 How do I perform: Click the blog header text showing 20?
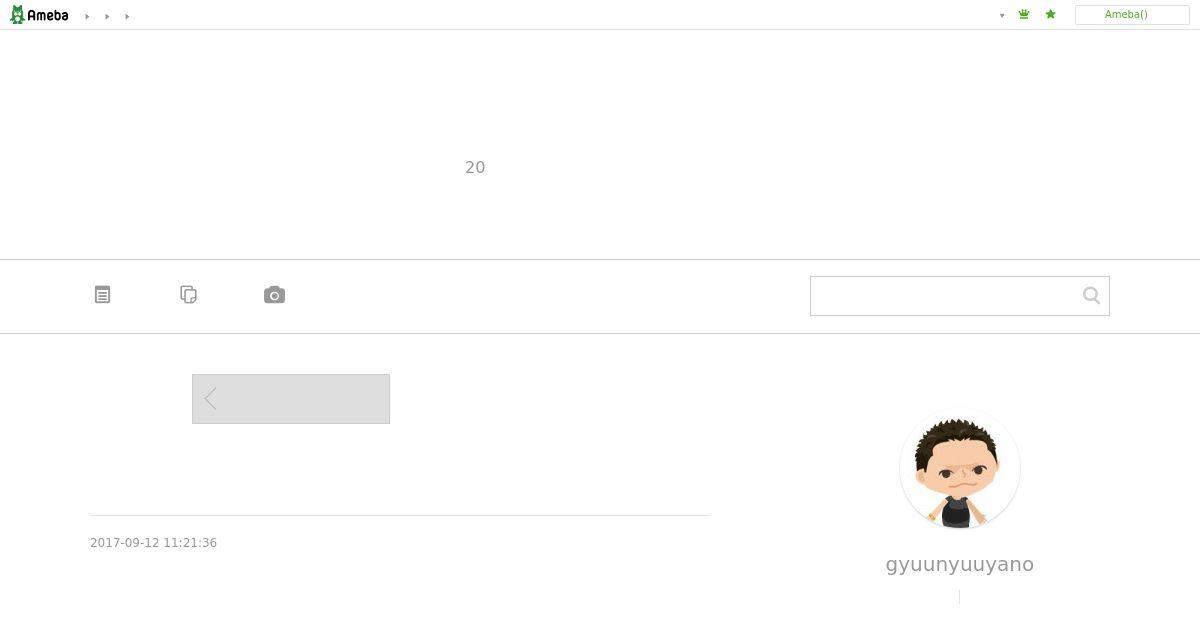(x=475, y=167)
